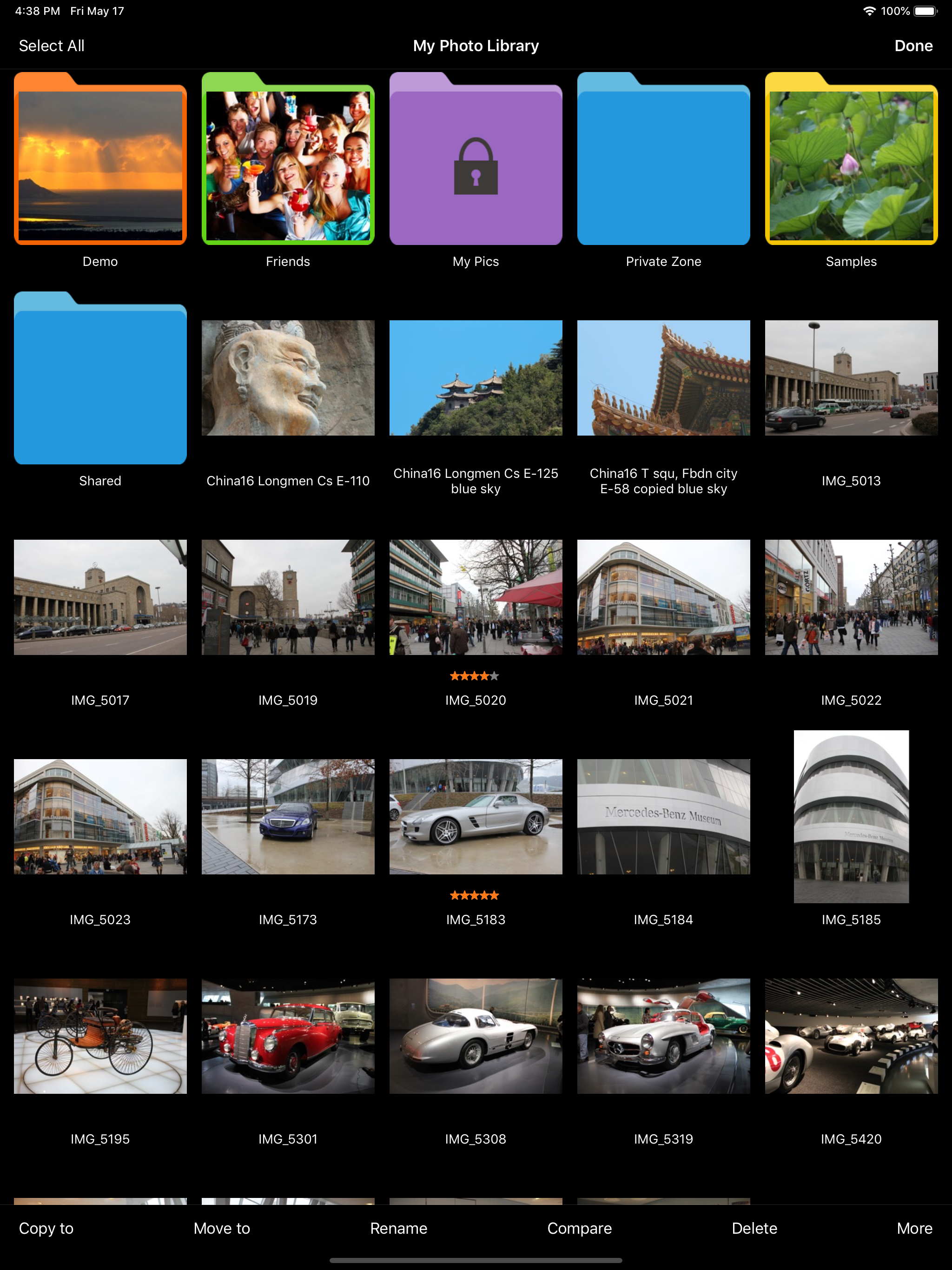Pick the red Mercedes photo IMG_5301
Viewport: 952px width, 1270px height.
click(288, 1036)
